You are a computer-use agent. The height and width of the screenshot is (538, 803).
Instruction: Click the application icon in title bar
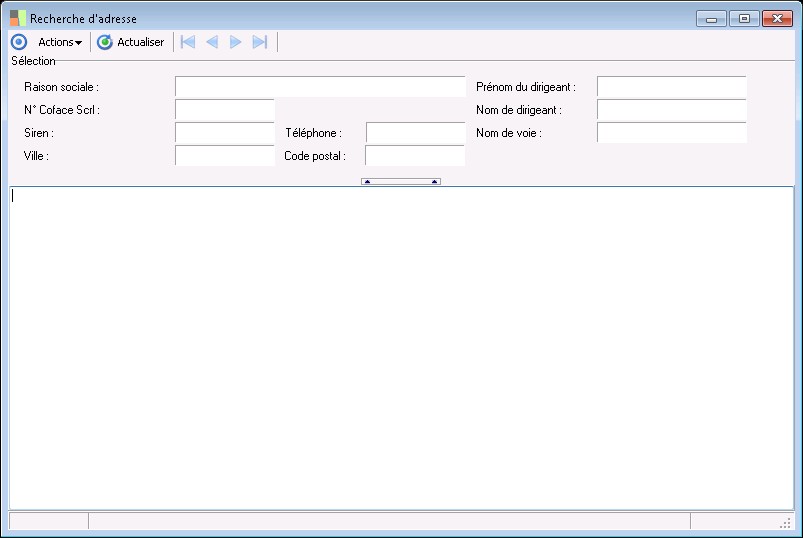[x=18, y=18]
